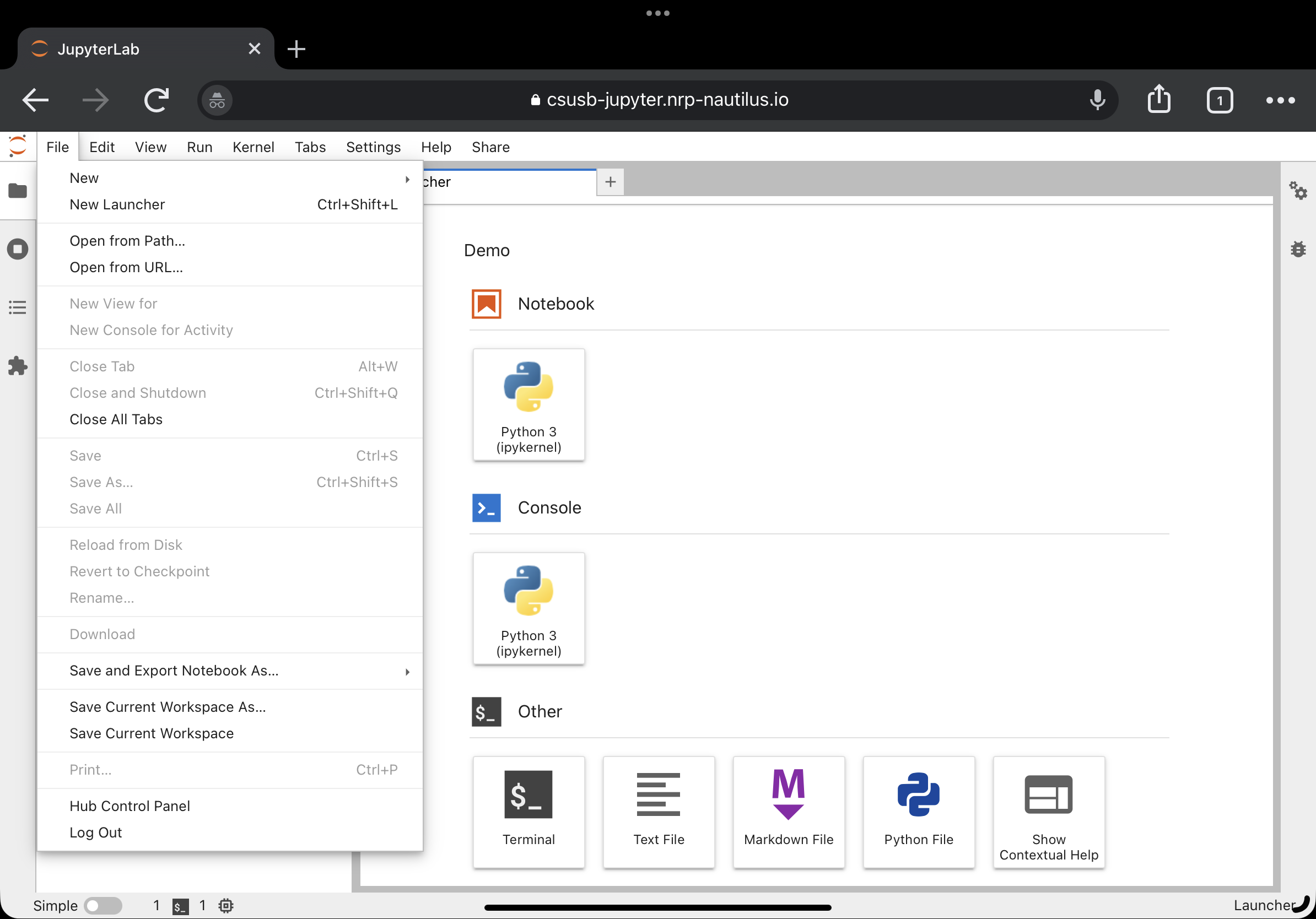This screenshot has height=919, width=1316.
Task: Open the Tabs menu
Action: coord(310,147)
